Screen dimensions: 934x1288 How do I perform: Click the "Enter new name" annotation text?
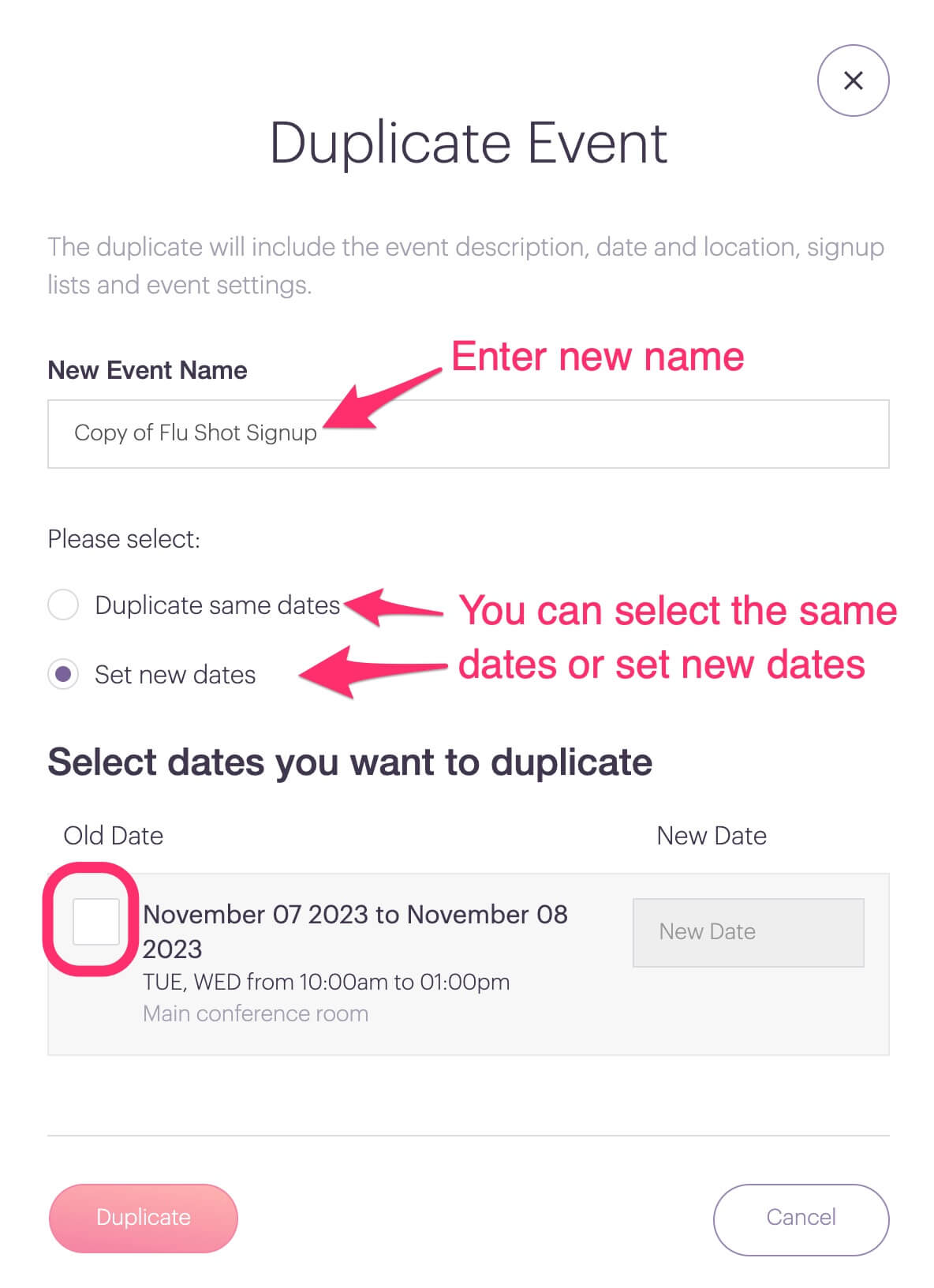point(597,357)
